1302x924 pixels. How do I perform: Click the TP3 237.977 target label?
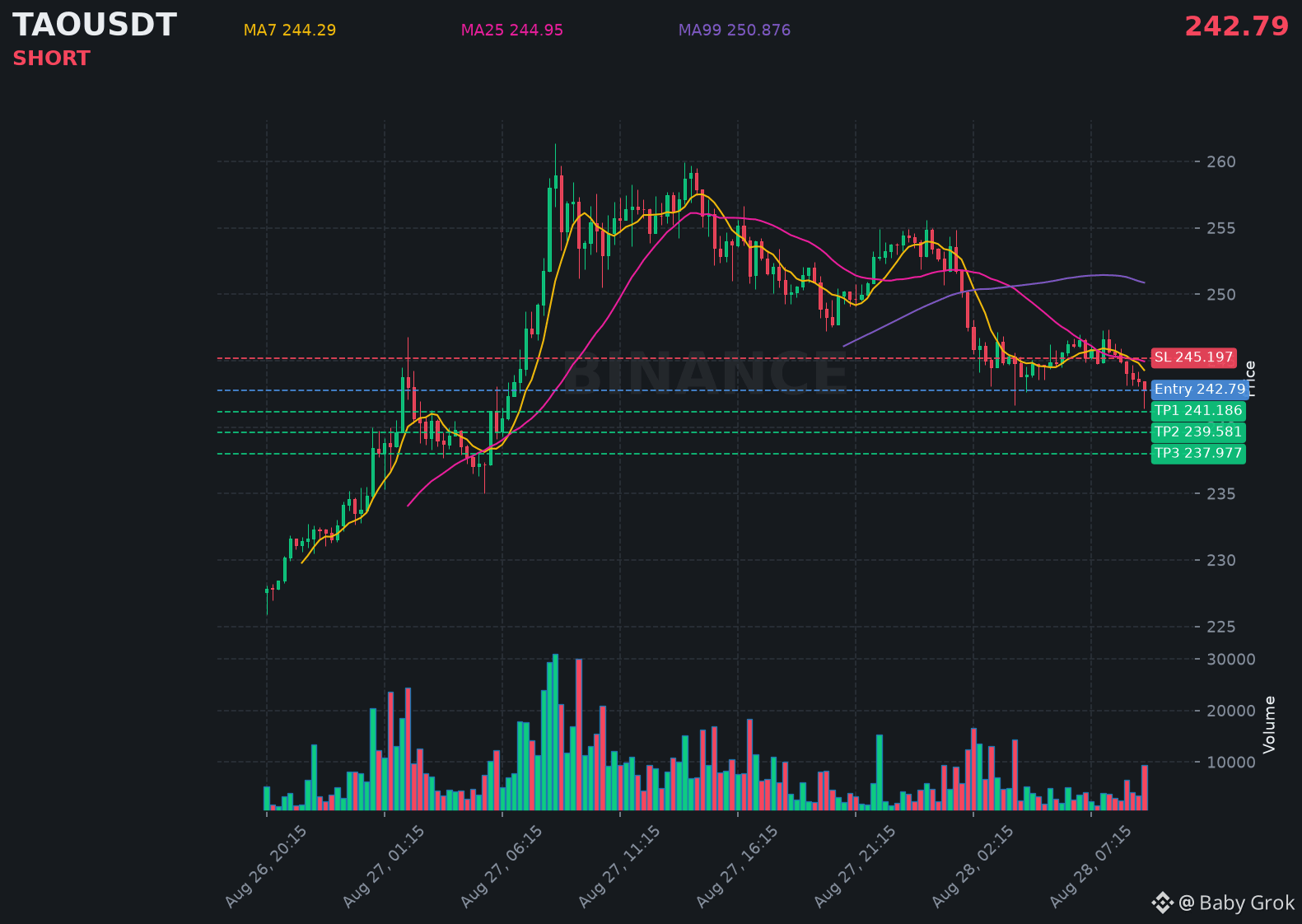(x=1198, y=454)
